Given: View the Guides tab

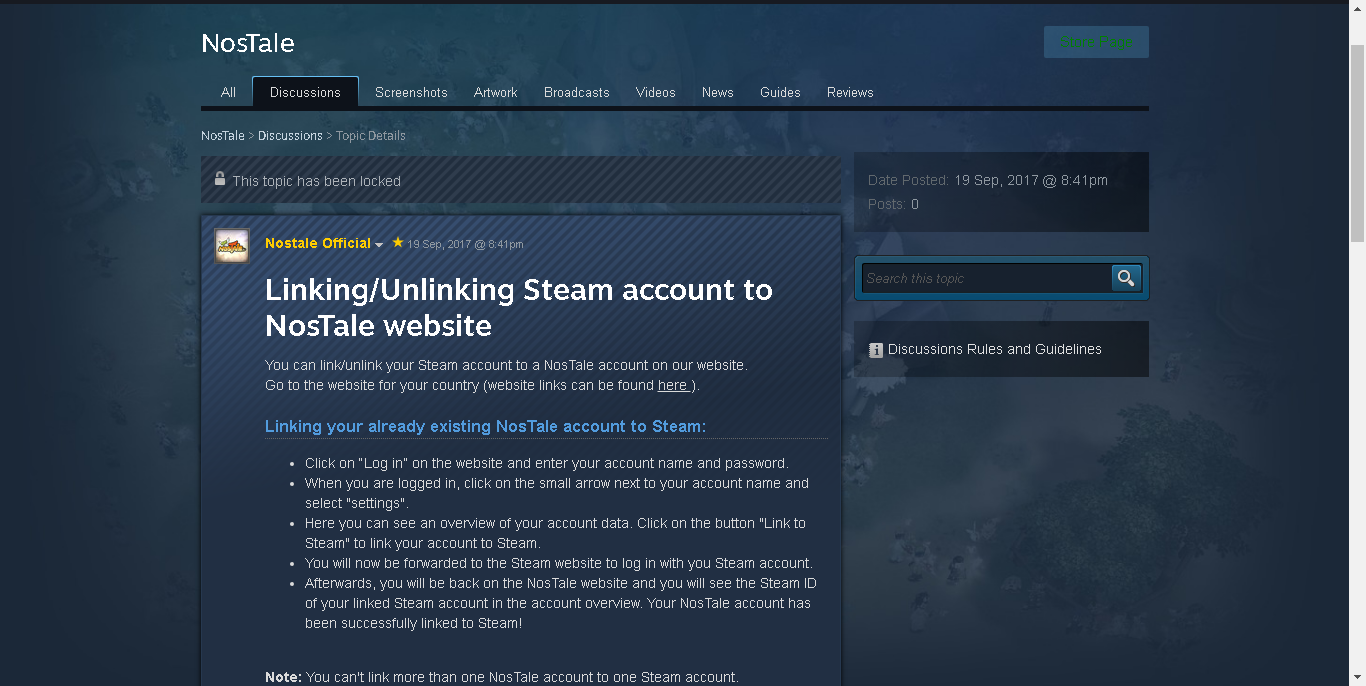Looking at the screenshot, I should 780,92.
